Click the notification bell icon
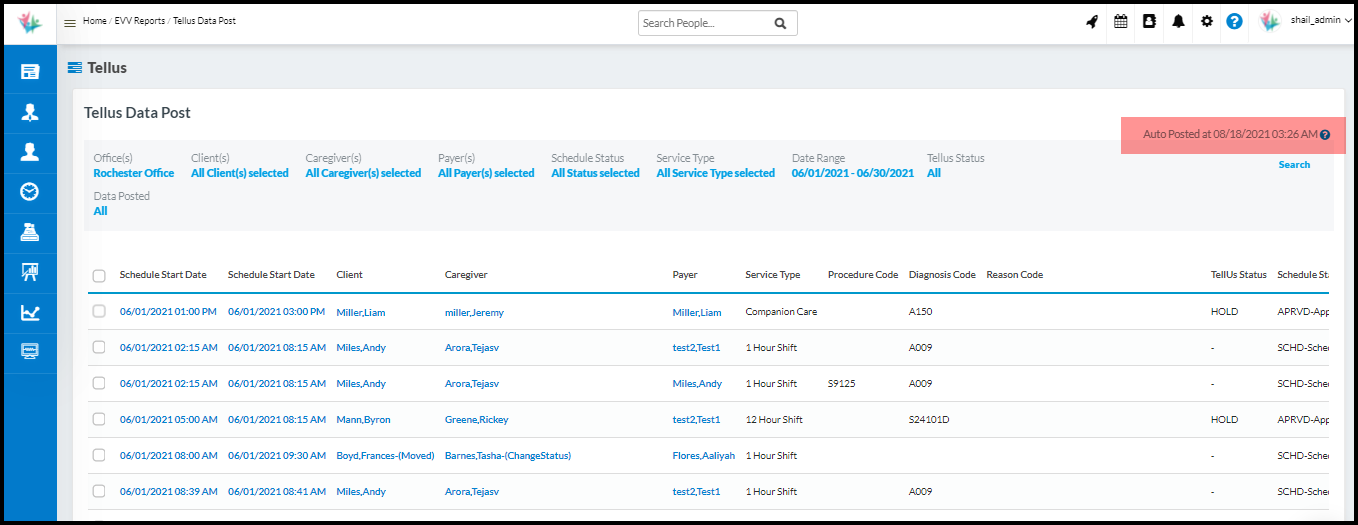 point(1178,22)
